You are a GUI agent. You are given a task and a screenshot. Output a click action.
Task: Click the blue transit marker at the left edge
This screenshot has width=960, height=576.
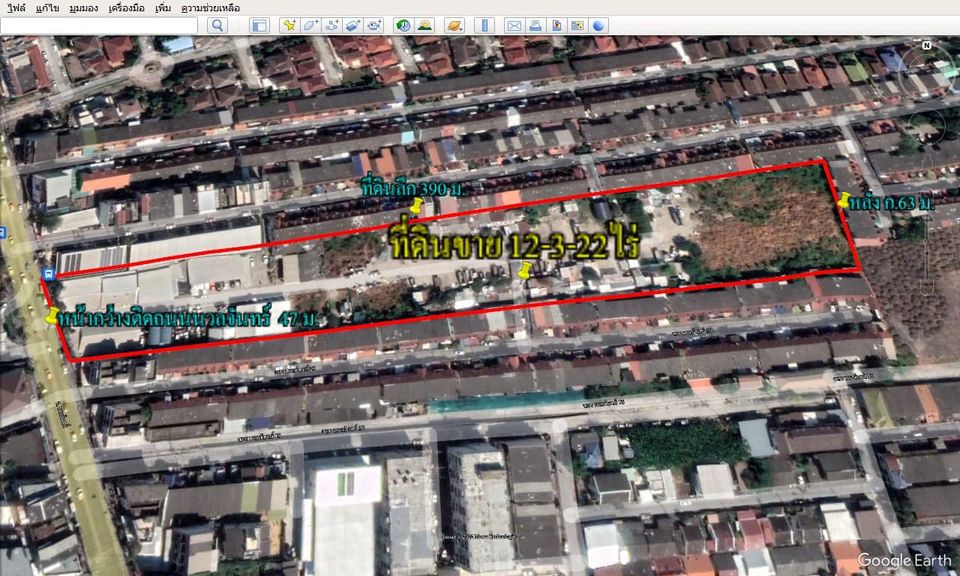(2, 233)
